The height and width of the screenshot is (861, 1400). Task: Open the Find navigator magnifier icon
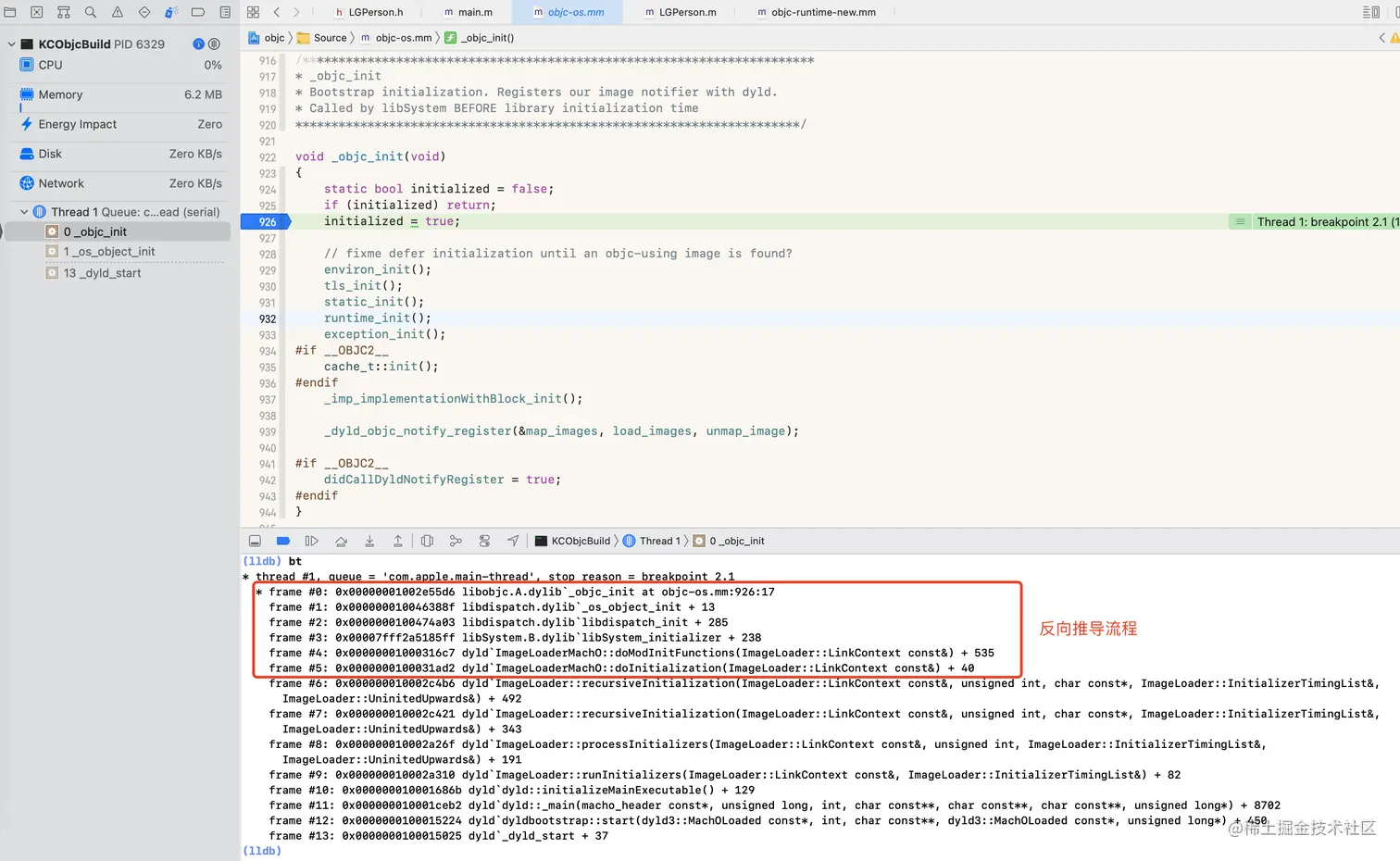click(91, 12)
